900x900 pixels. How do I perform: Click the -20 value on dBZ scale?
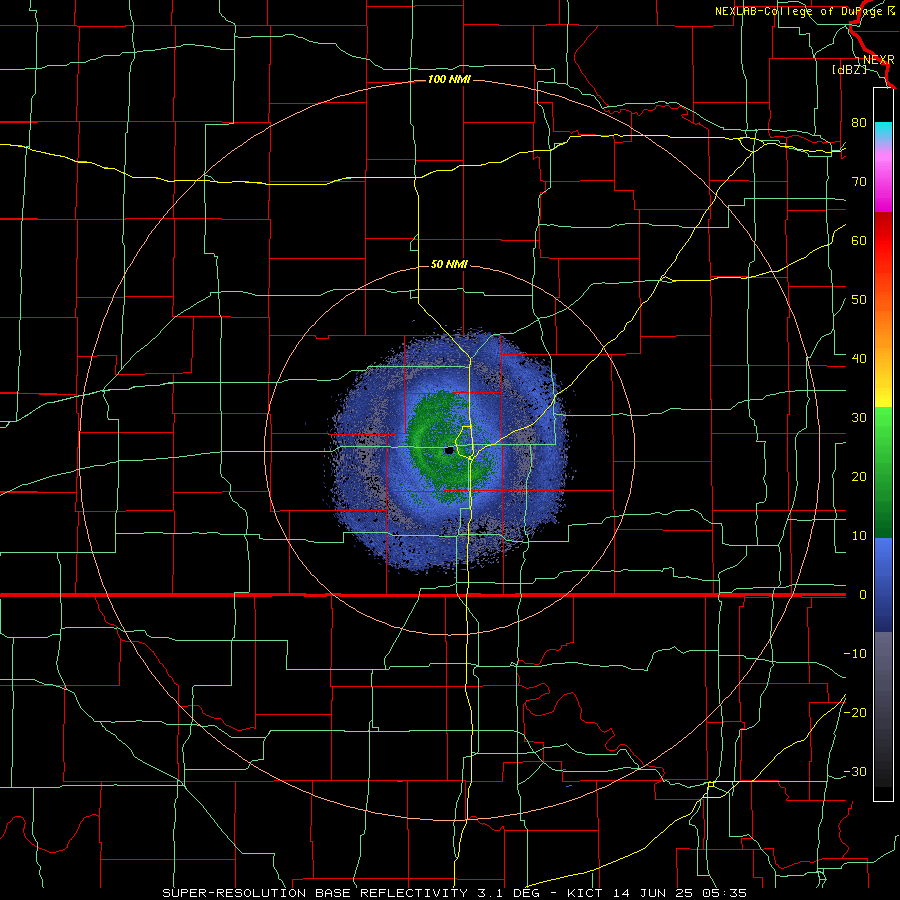tap(855, 712)
